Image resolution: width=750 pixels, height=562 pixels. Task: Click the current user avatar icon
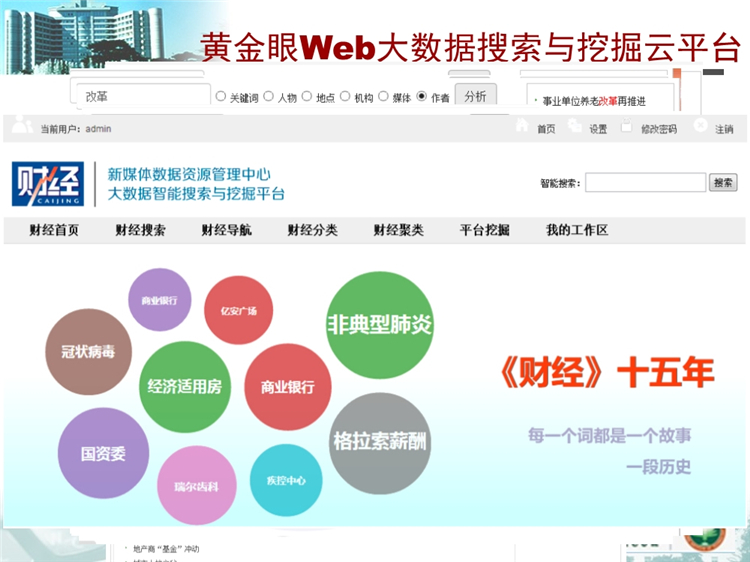click(22, 125)
